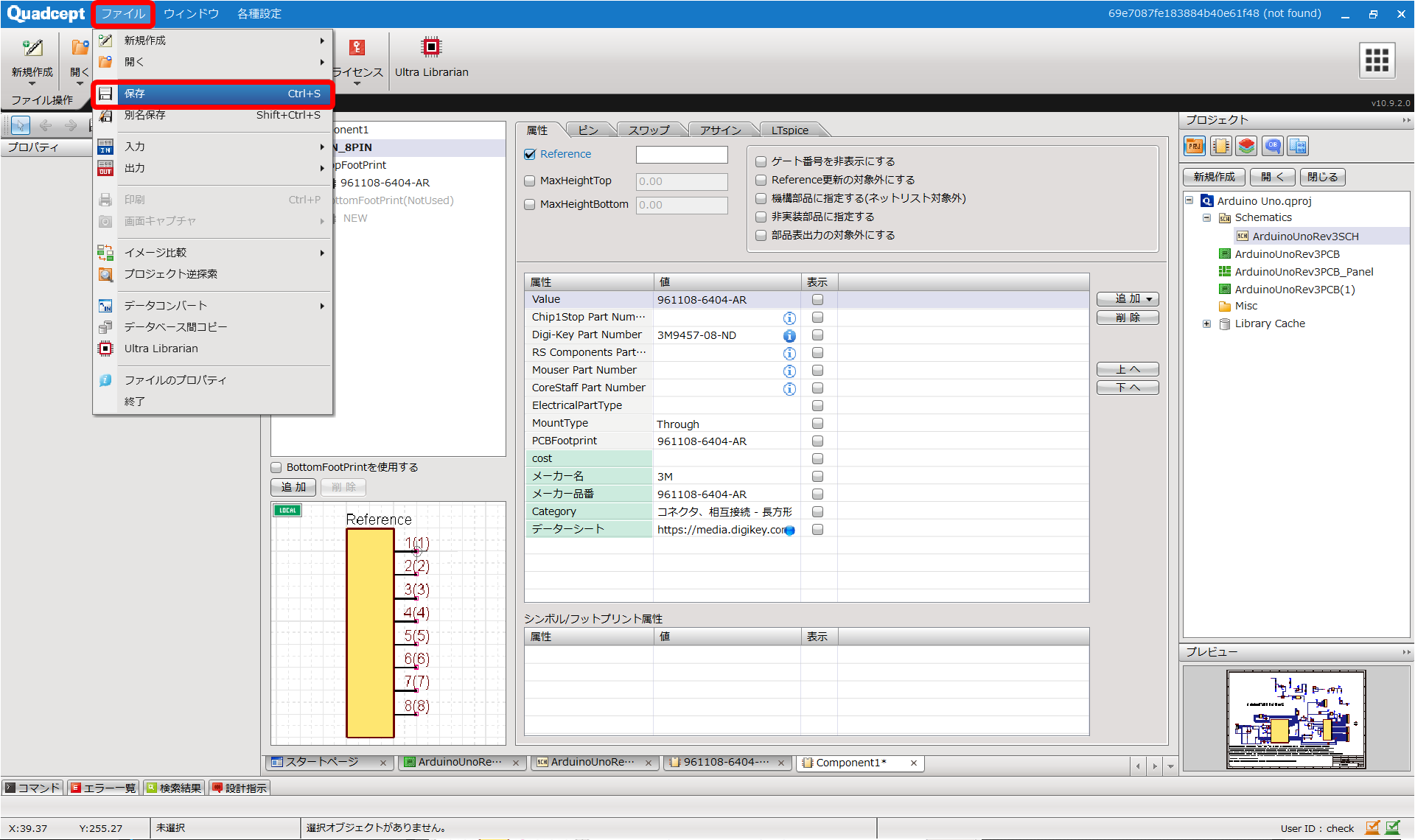Check BottomFootPrintを使用する option
The image size is (1415, 840).
[x=276, y=467]
